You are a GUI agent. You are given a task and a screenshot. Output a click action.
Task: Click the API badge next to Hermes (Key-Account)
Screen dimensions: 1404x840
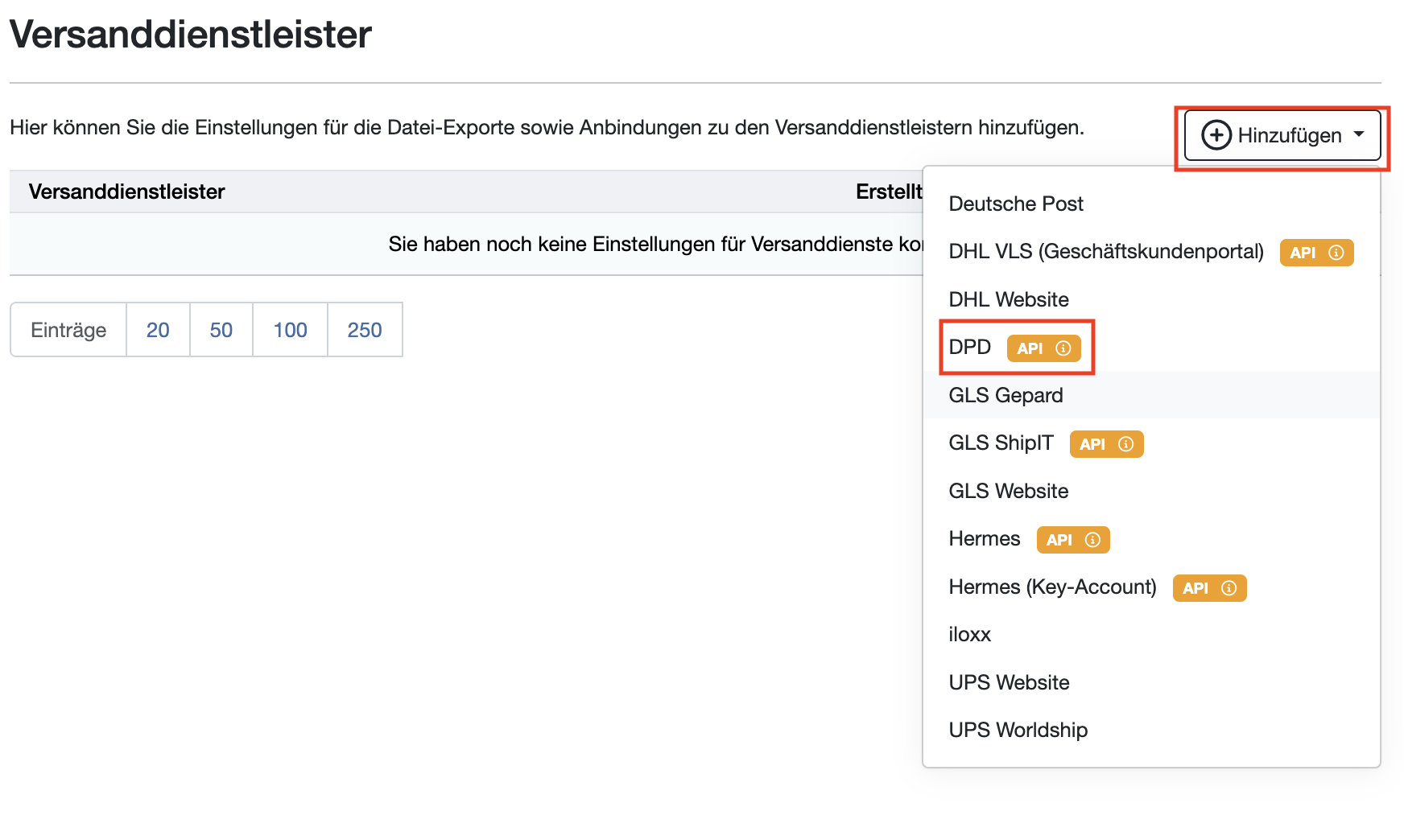click(x=1209, y=588)
